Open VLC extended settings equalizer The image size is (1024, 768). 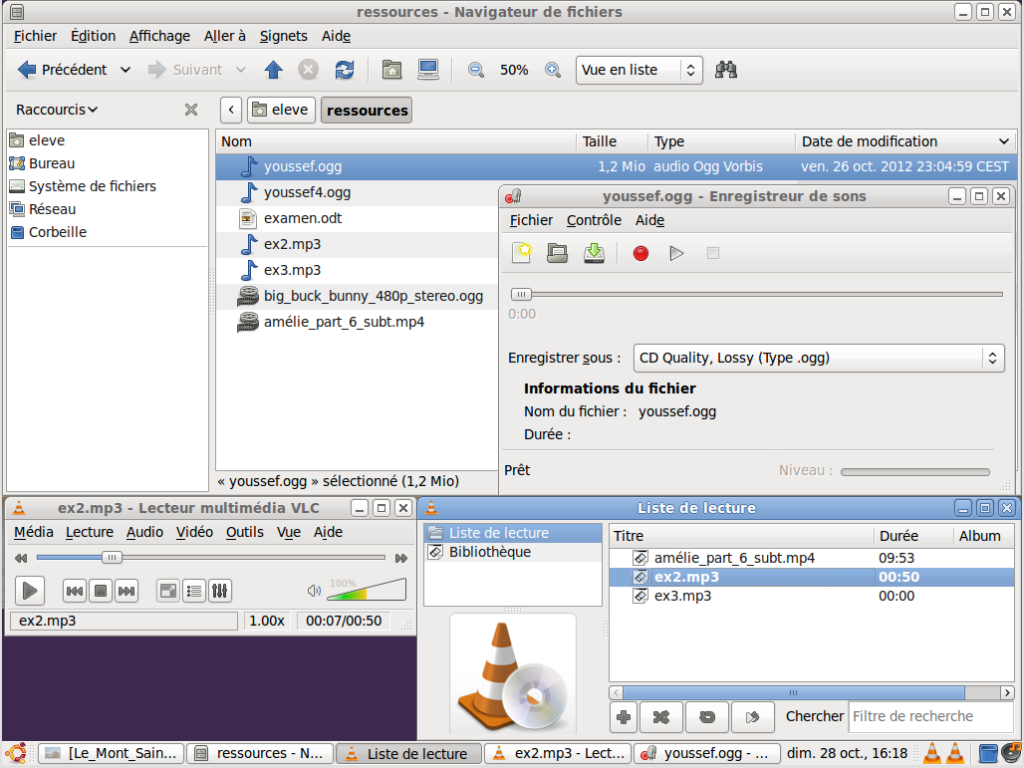(x=219, y=590)
